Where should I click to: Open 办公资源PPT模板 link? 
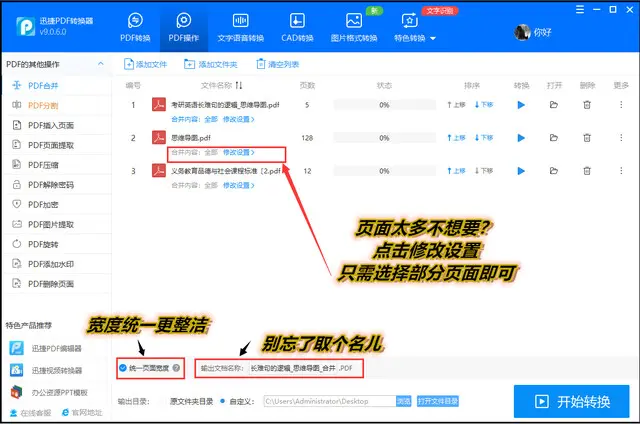point(49,392)
